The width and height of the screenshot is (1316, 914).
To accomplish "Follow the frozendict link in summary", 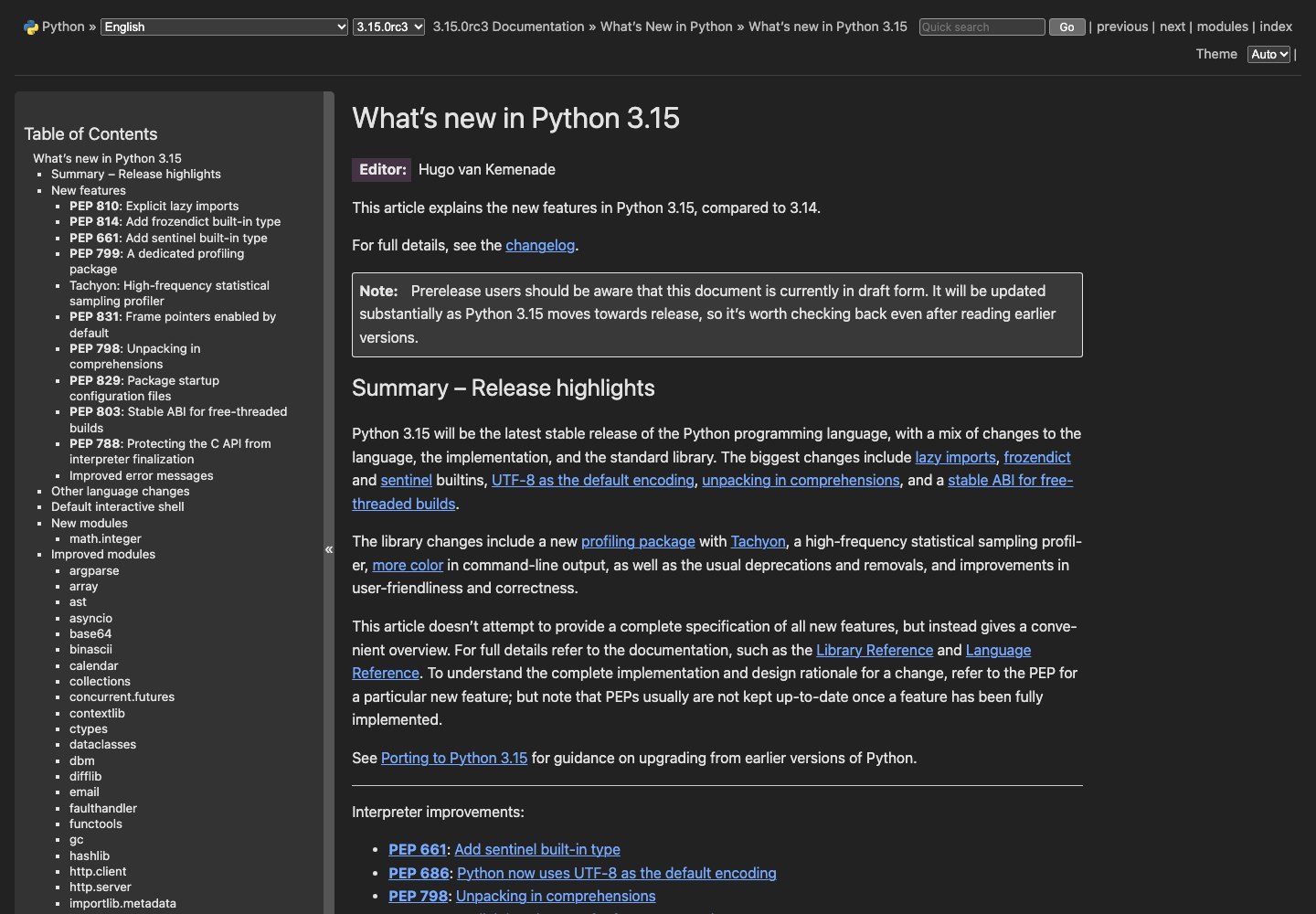I will point(1037,457).
